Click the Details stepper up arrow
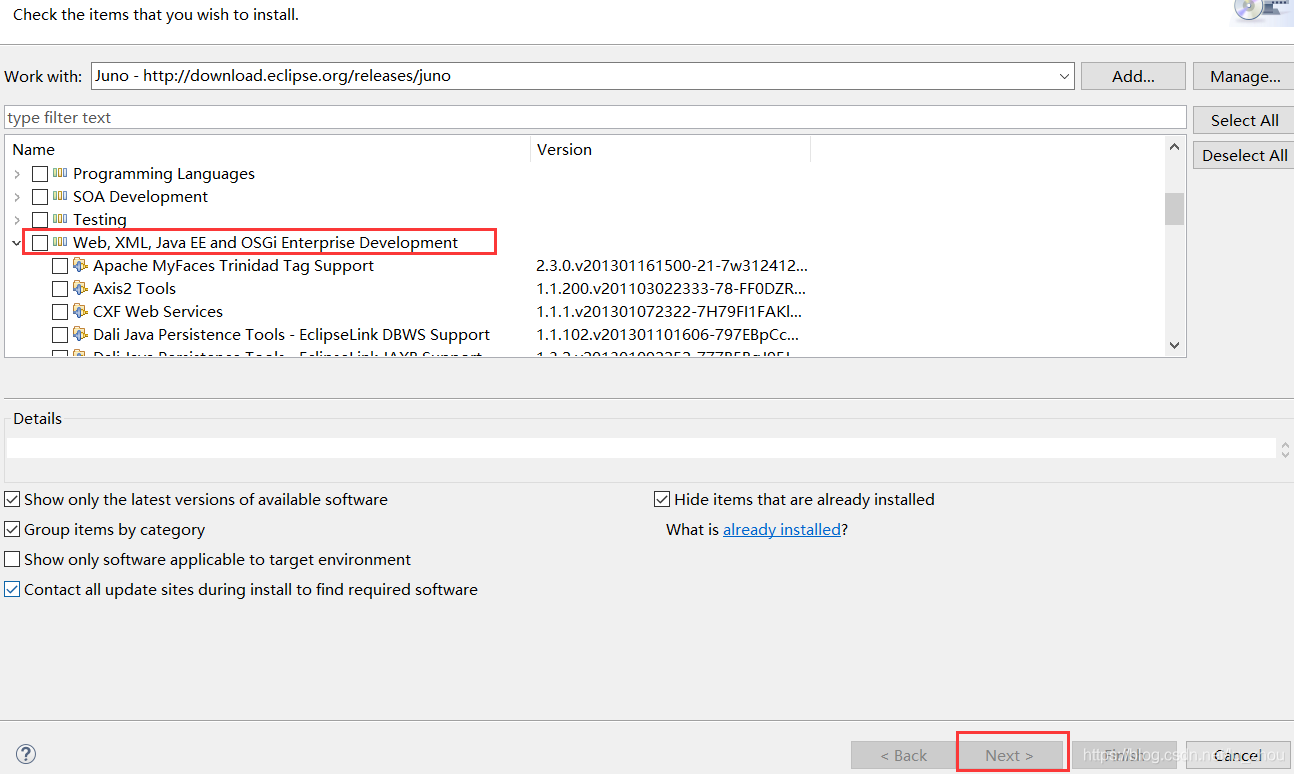Screen dimensions: 1294x774 (1286, 445)
